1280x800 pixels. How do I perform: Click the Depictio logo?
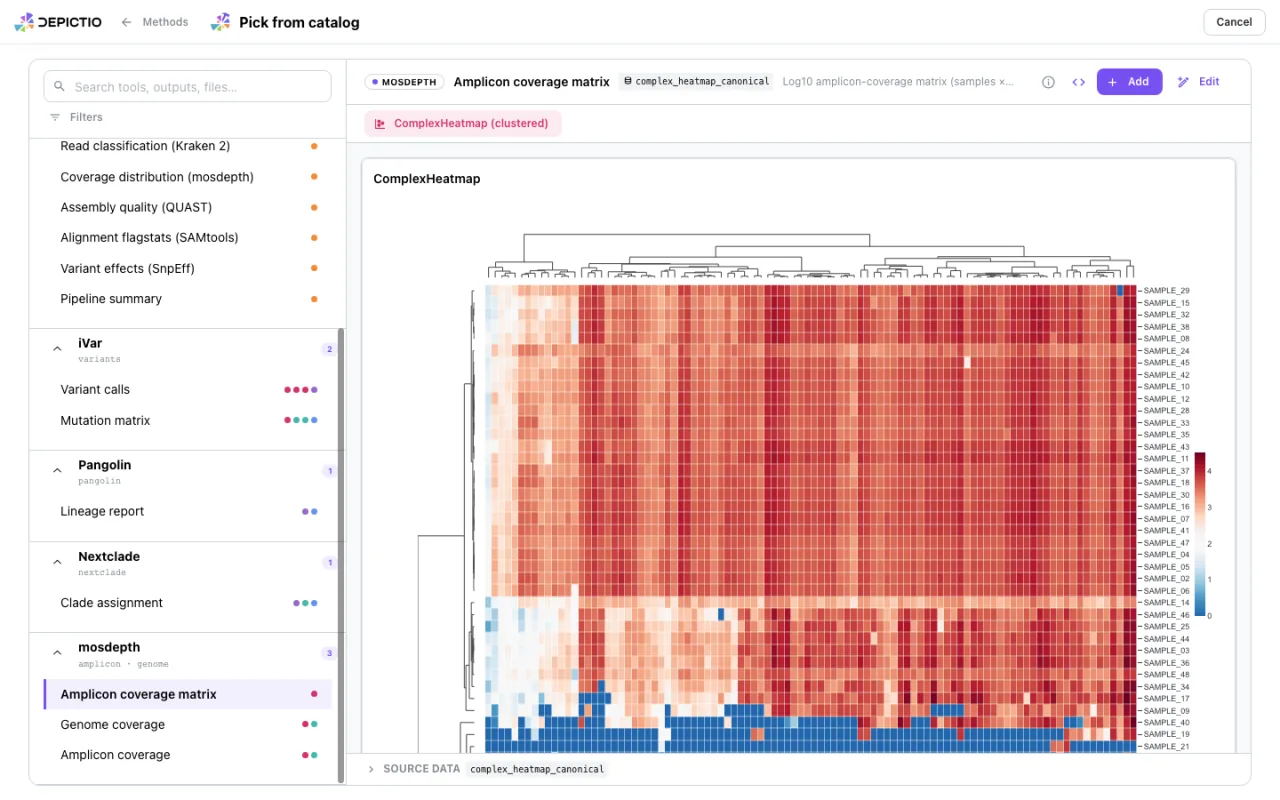point(58,22)
